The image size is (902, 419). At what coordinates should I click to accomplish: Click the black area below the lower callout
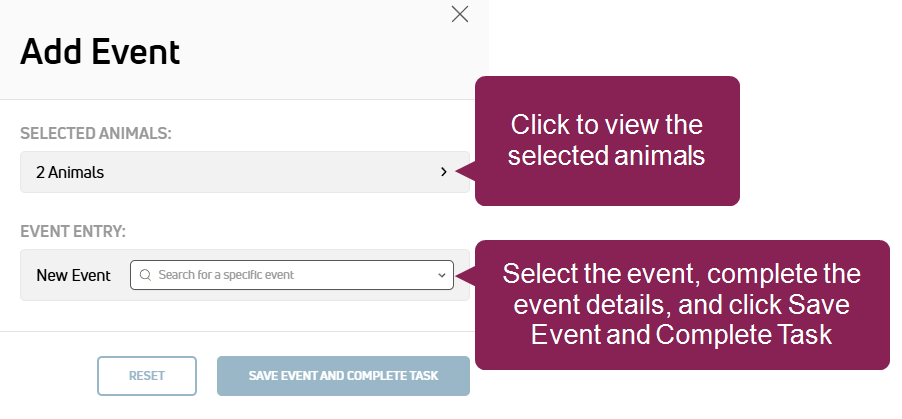click(690, 395)
